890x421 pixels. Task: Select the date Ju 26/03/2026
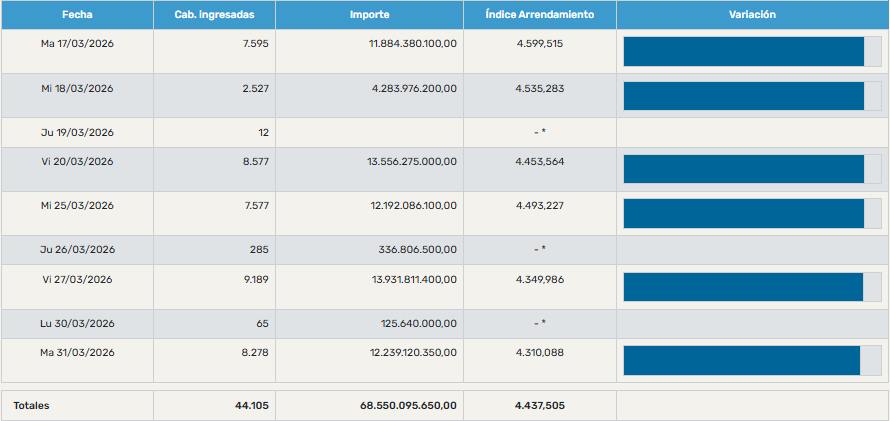tap(77, 249)
